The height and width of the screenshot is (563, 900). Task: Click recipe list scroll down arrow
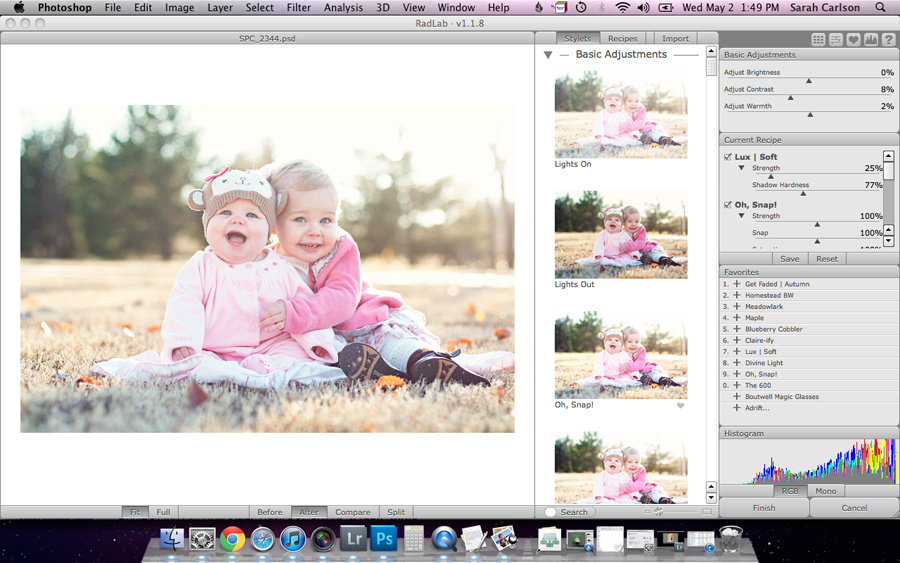(x=889, y=241)
